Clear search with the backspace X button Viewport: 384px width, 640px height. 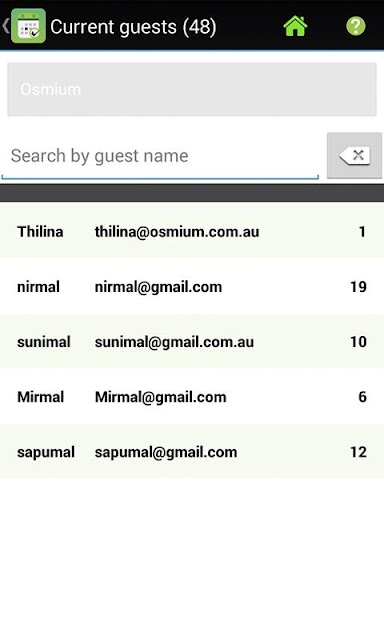[x=354, y=156]
